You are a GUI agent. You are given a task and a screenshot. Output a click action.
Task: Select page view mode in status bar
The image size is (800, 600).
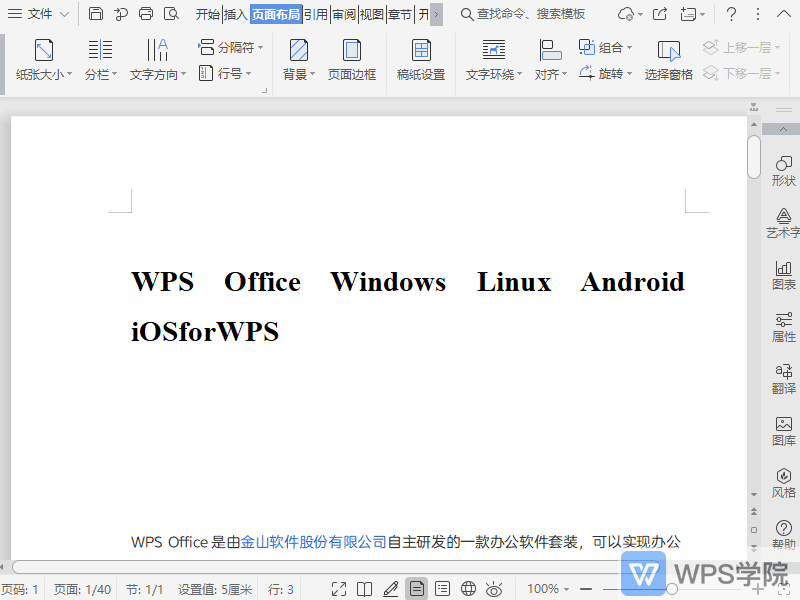(x=417, y=589)
